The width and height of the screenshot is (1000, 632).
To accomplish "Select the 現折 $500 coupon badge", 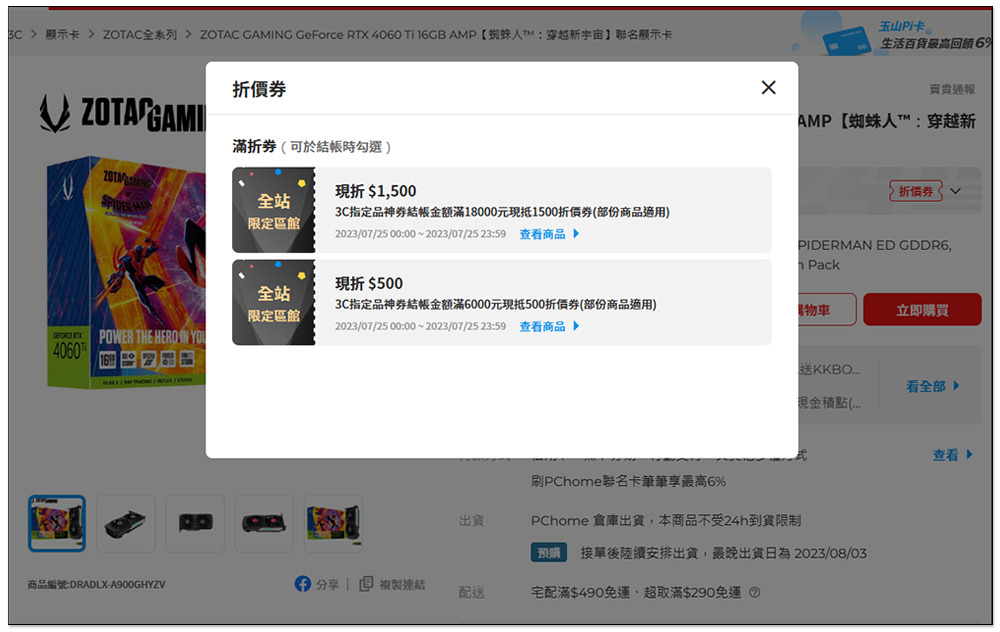I will coord(274,303).
